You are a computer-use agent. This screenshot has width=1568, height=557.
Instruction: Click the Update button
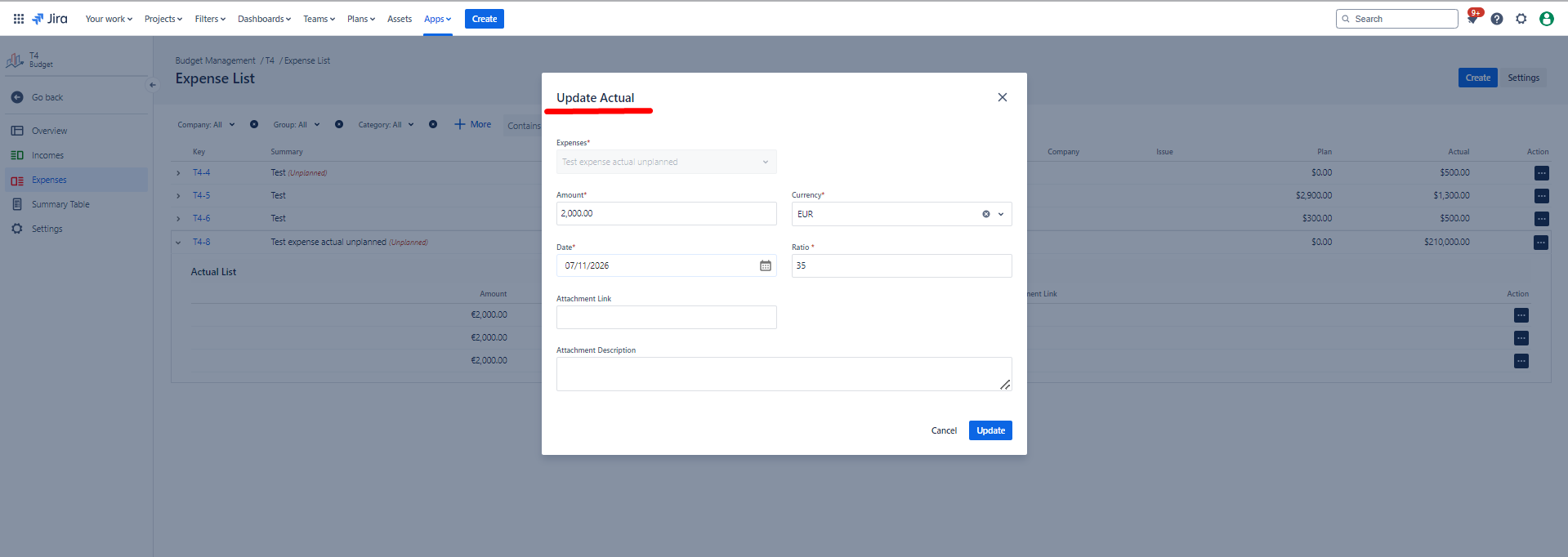[x=990, y=430]
